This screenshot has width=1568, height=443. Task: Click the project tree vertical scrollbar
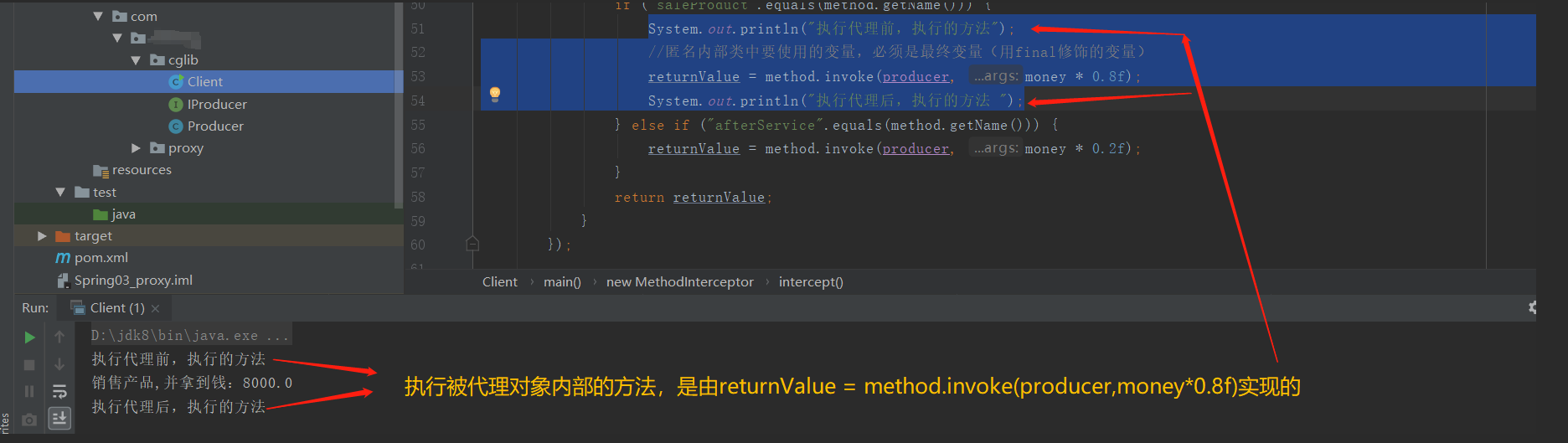[x=399, y=106]
